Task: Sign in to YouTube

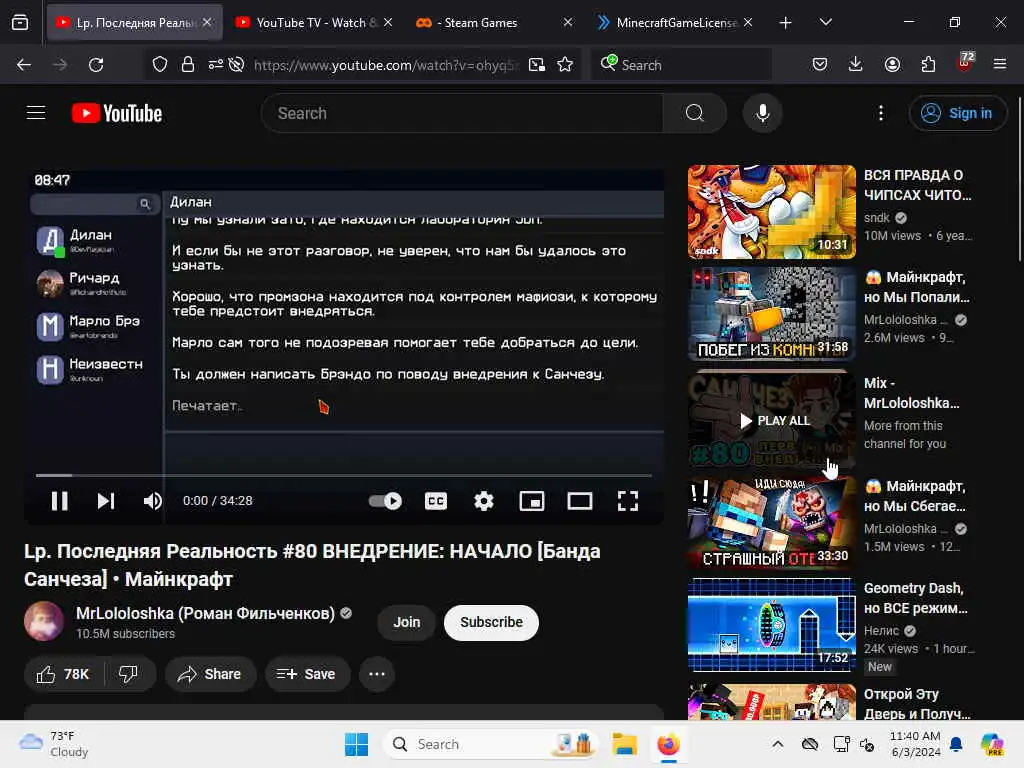Action: coord(957,113)
